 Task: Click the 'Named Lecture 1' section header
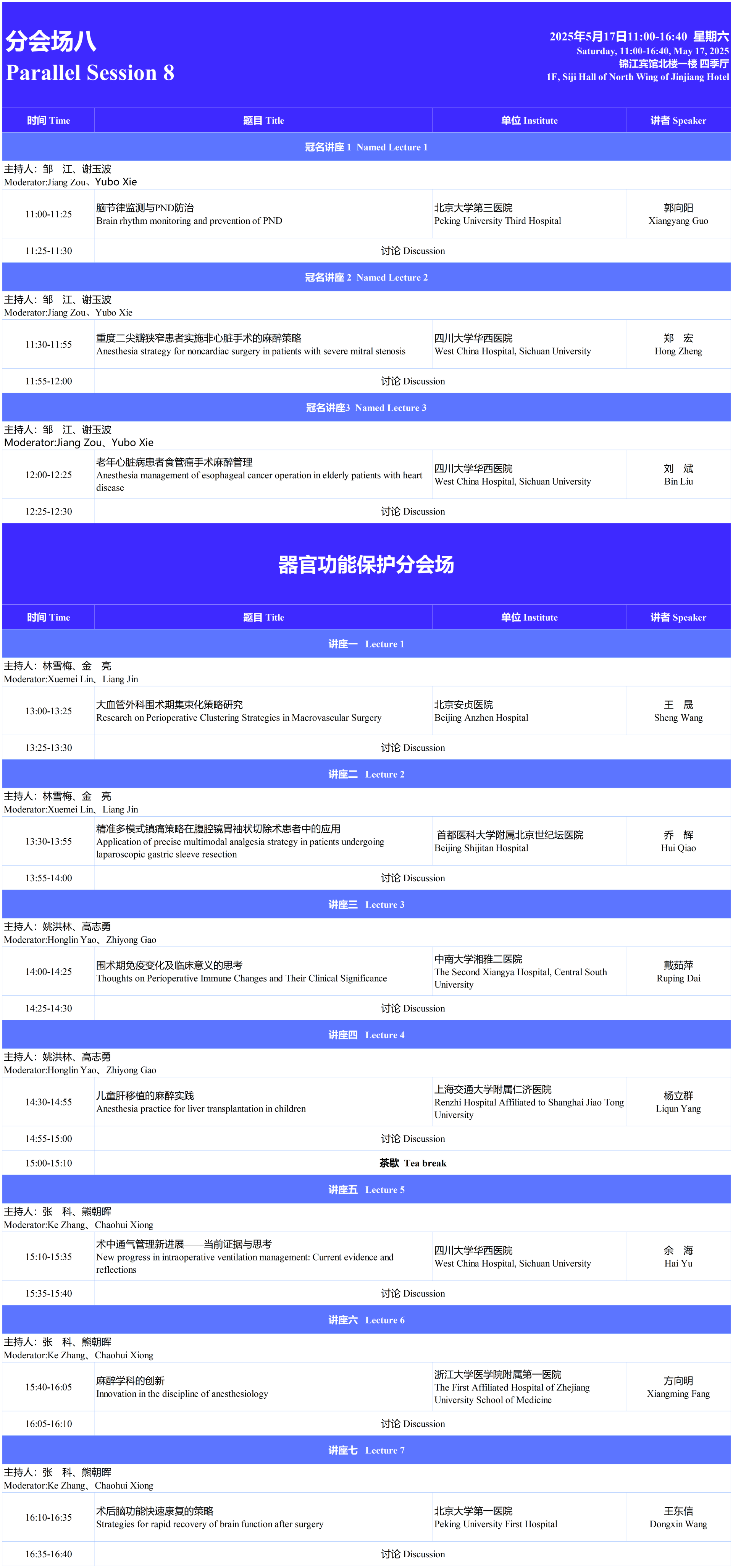click(x=366, y=147)
